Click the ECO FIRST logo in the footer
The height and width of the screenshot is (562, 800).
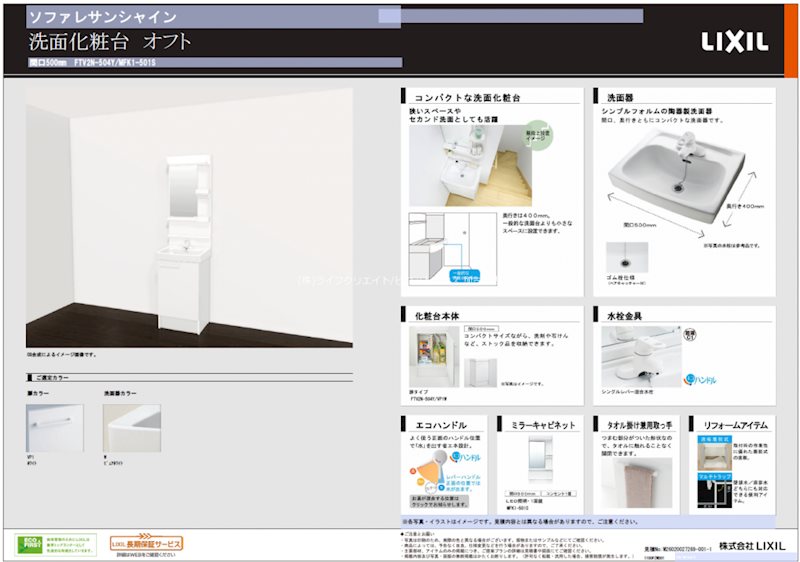tap(30, 544)
